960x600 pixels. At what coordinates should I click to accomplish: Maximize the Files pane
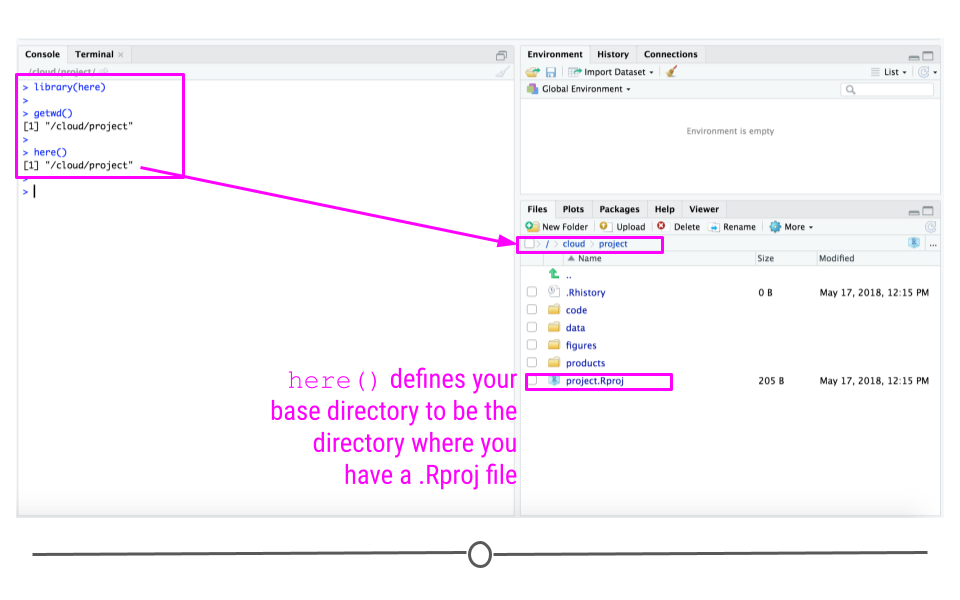(928, 211)
